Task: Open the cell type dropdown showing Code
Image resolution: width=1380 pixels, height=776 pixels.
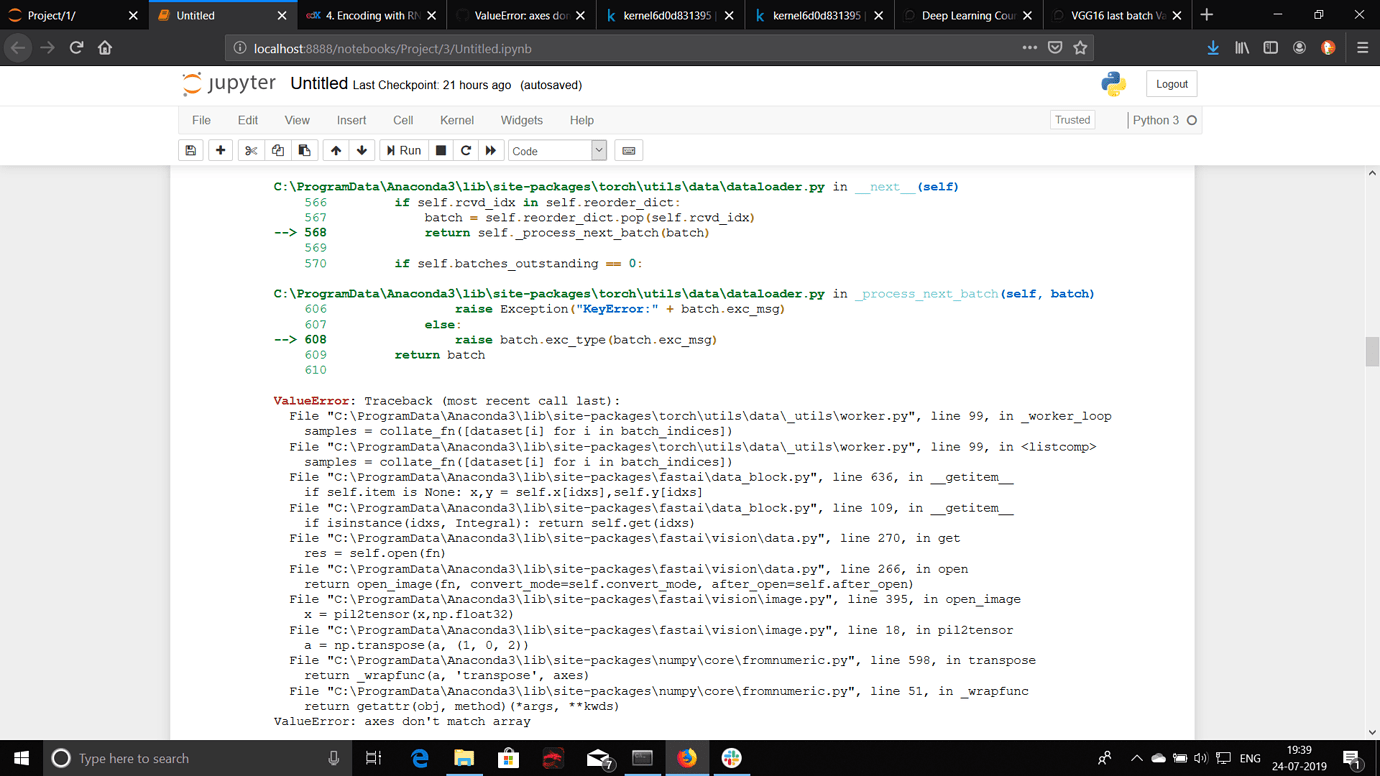Action: click(x=557, y=150)
